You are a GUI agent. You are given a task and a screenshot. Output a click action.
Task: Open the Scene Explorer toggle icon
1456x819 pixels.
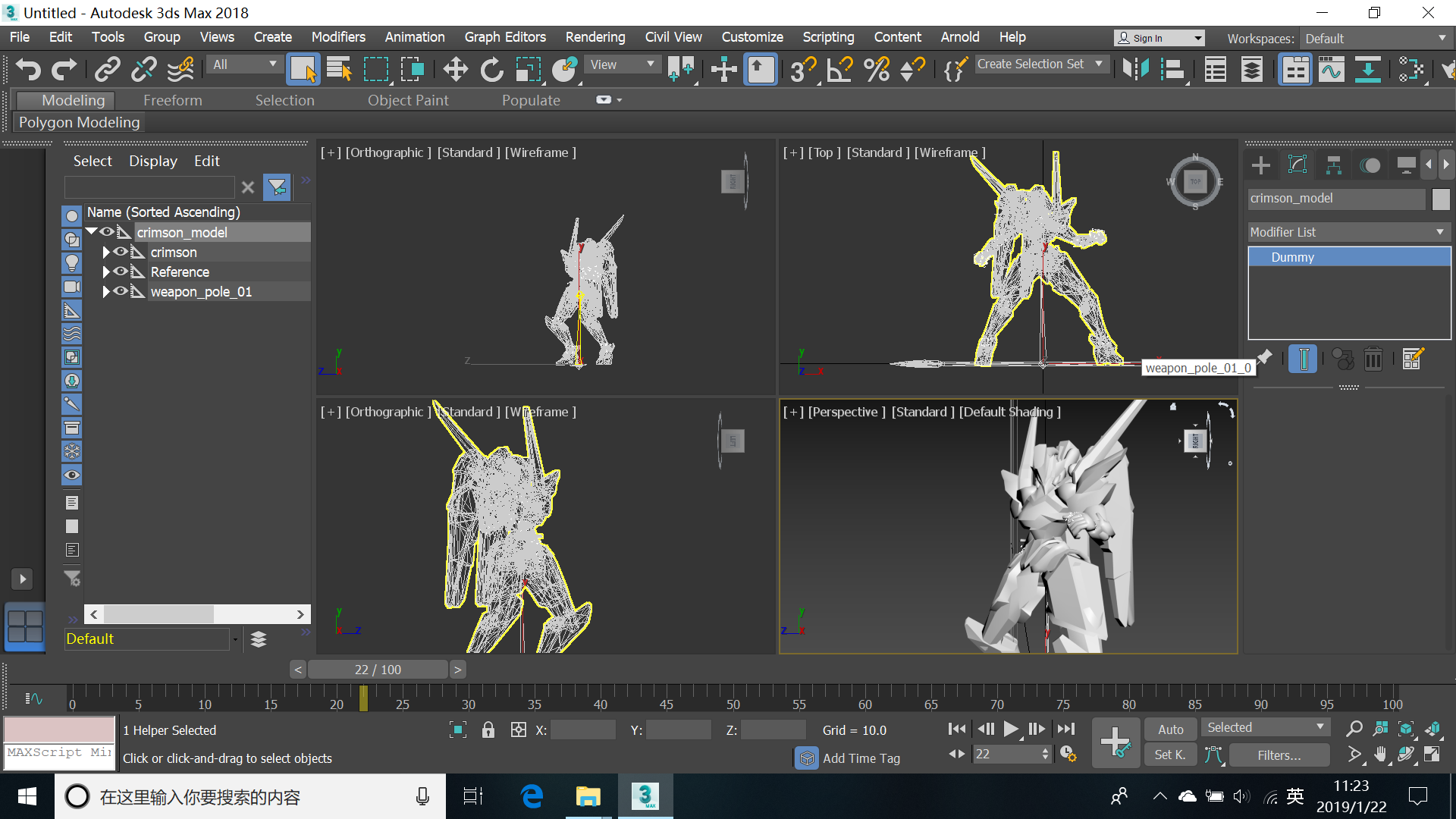[1215, 69]
